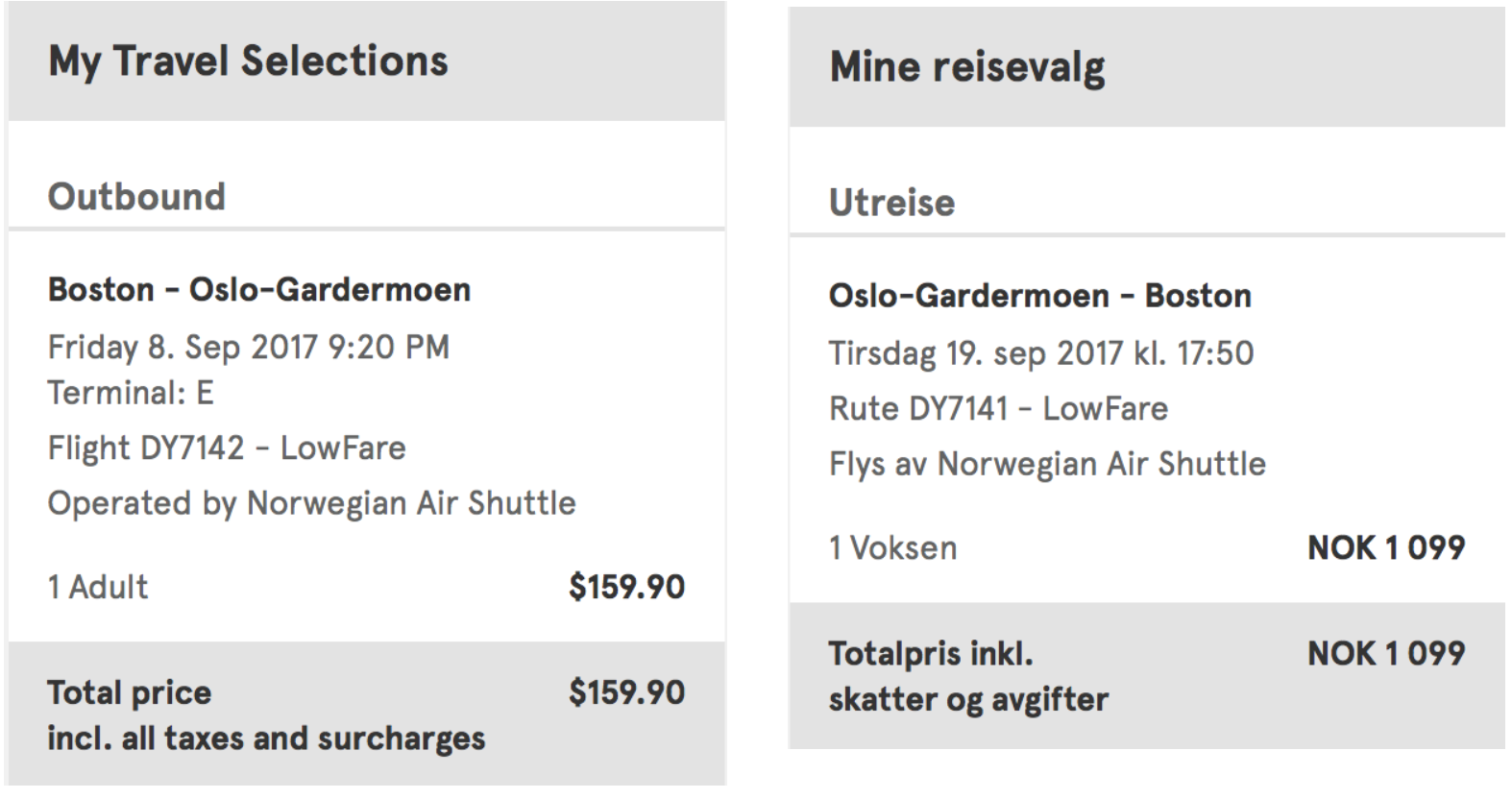
Task: Select the 1 Voksen passenger line
Action: pos(892,548)
